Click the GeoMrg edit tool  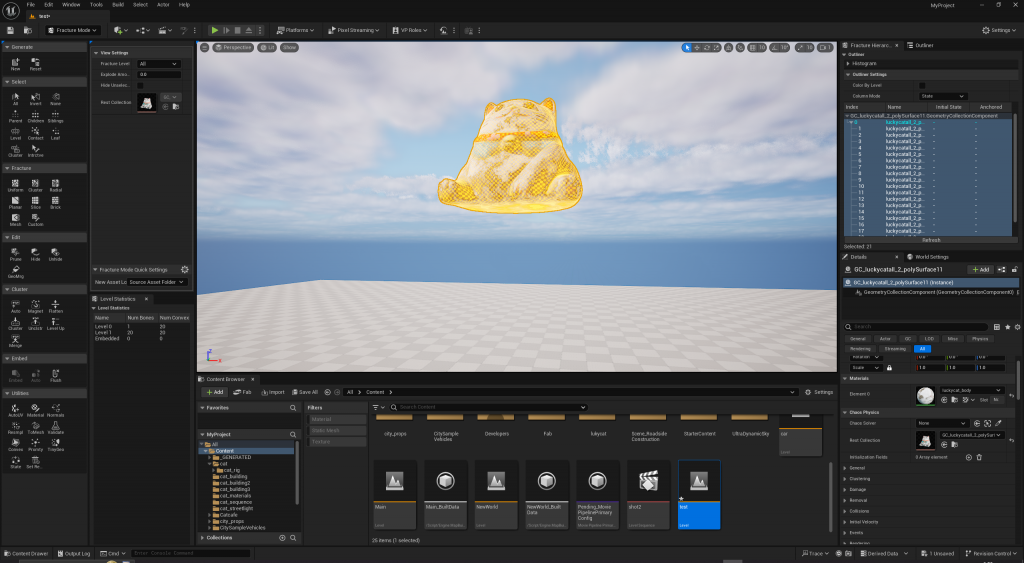(x=16, y=272)
